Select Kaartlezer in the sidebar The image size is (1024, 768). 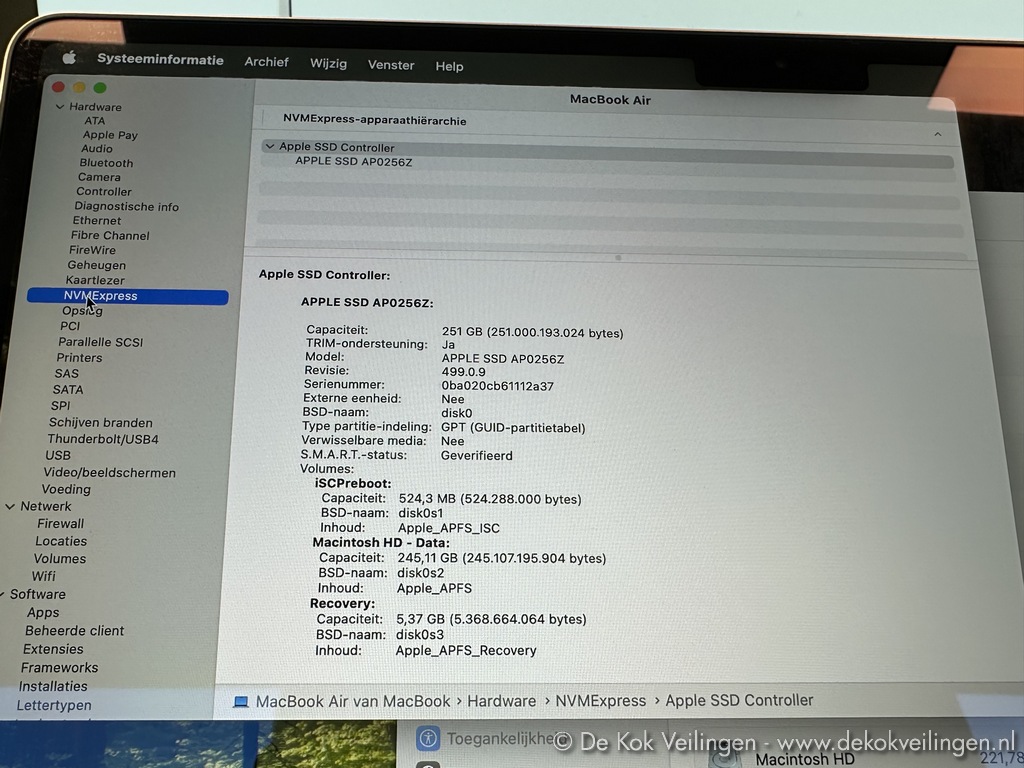point(95,280)
